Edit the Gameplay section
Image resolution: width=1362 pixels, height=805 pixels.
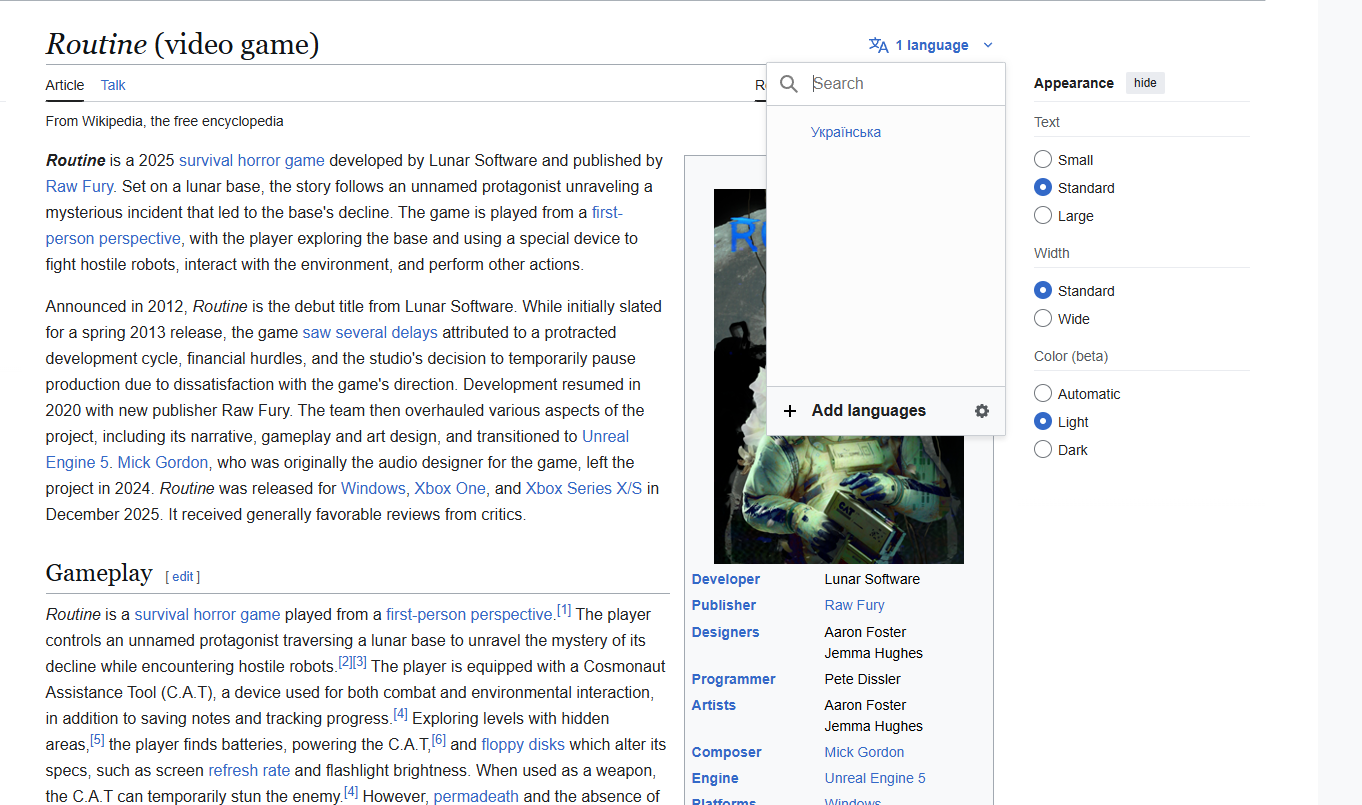pyautogui.click(x=183, y=576)
